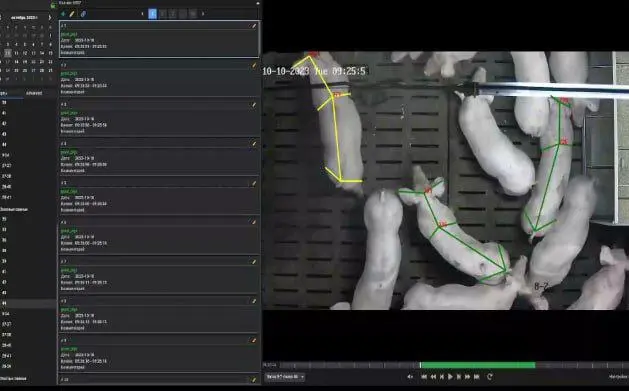Viewport: 629px width, 391px height.
Task: Edit record #4 using its pencil icon
Action: tap(254, 144)
